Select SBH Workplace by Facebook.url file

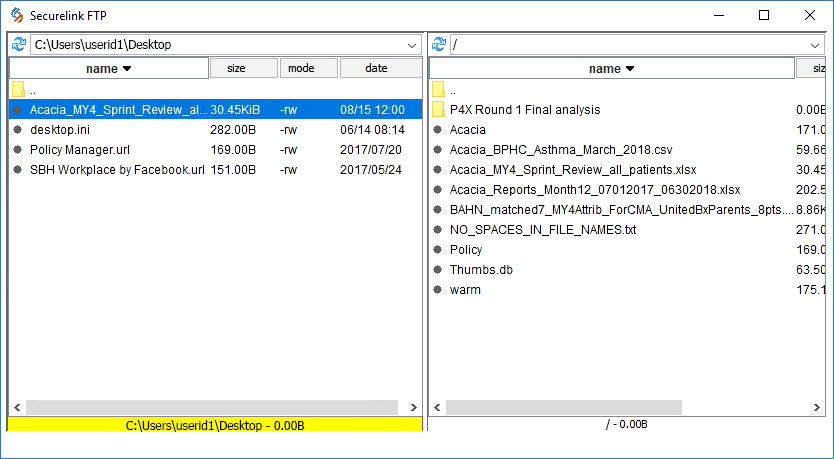coord(117,170)
